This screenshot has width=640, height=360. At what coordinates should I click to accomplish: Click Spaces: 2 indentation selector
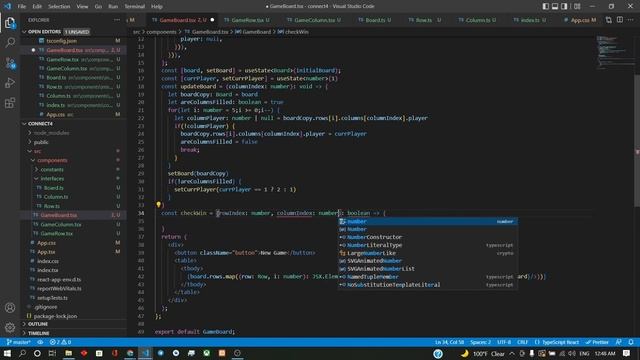480,342
